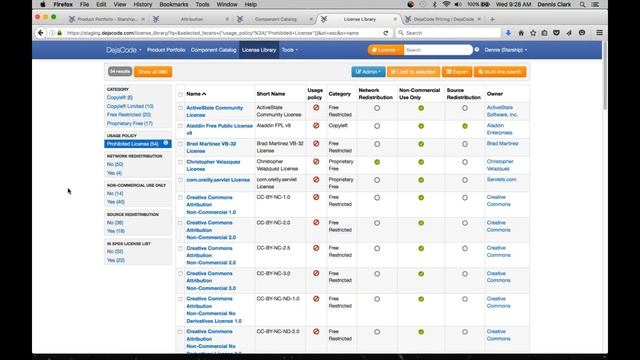
Task: Click the browser back arrow button
Action: point(40,33)
